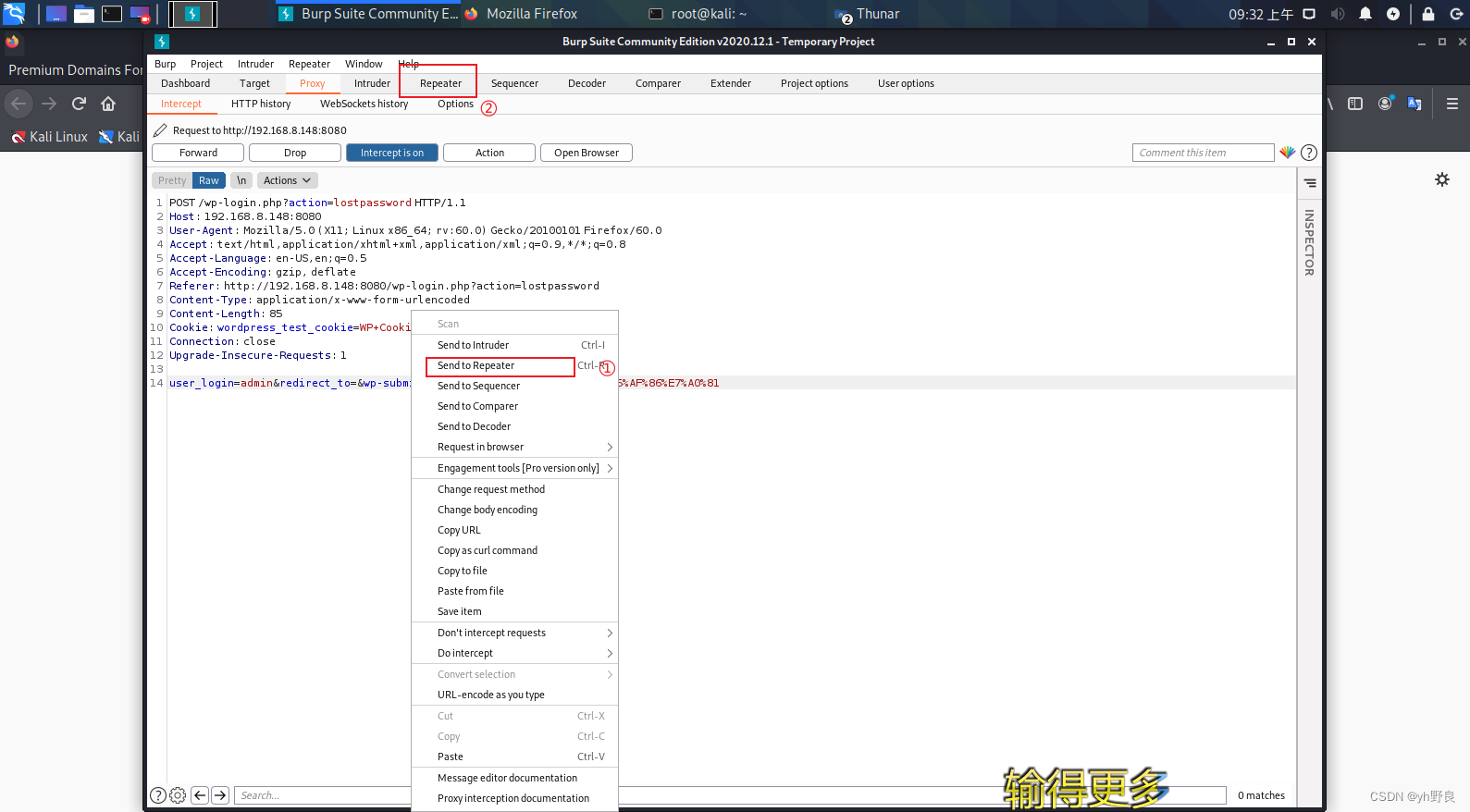Click the lock screen icon in panel
The image size is (1470, 812).
coord(1428,14)
